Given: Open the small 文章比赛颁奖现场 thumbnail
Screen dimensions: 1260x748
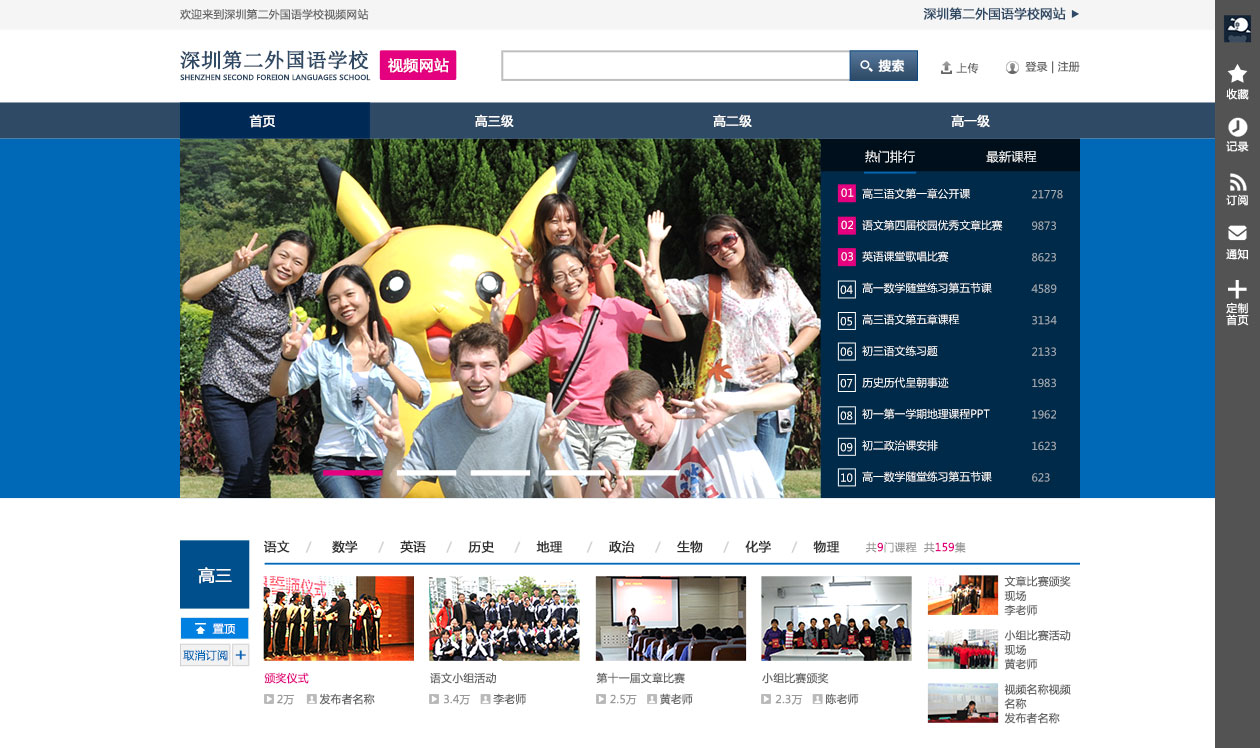Looking at the screenshot, I should (963, 595).
